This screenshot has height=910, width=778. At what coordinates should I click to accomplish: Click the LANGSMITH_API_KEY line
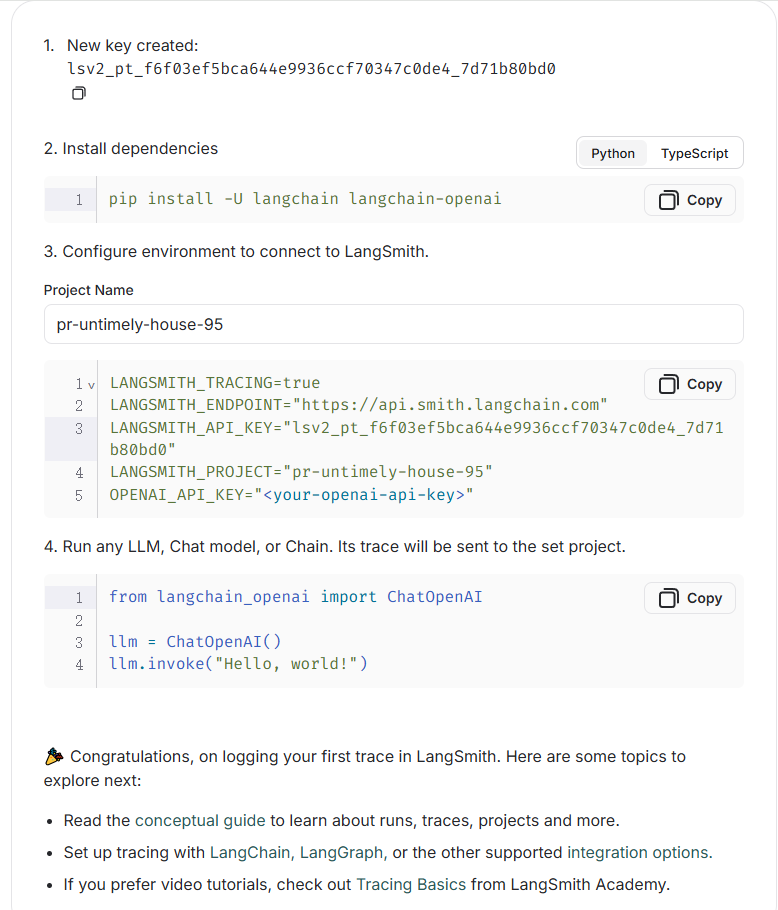417,439
